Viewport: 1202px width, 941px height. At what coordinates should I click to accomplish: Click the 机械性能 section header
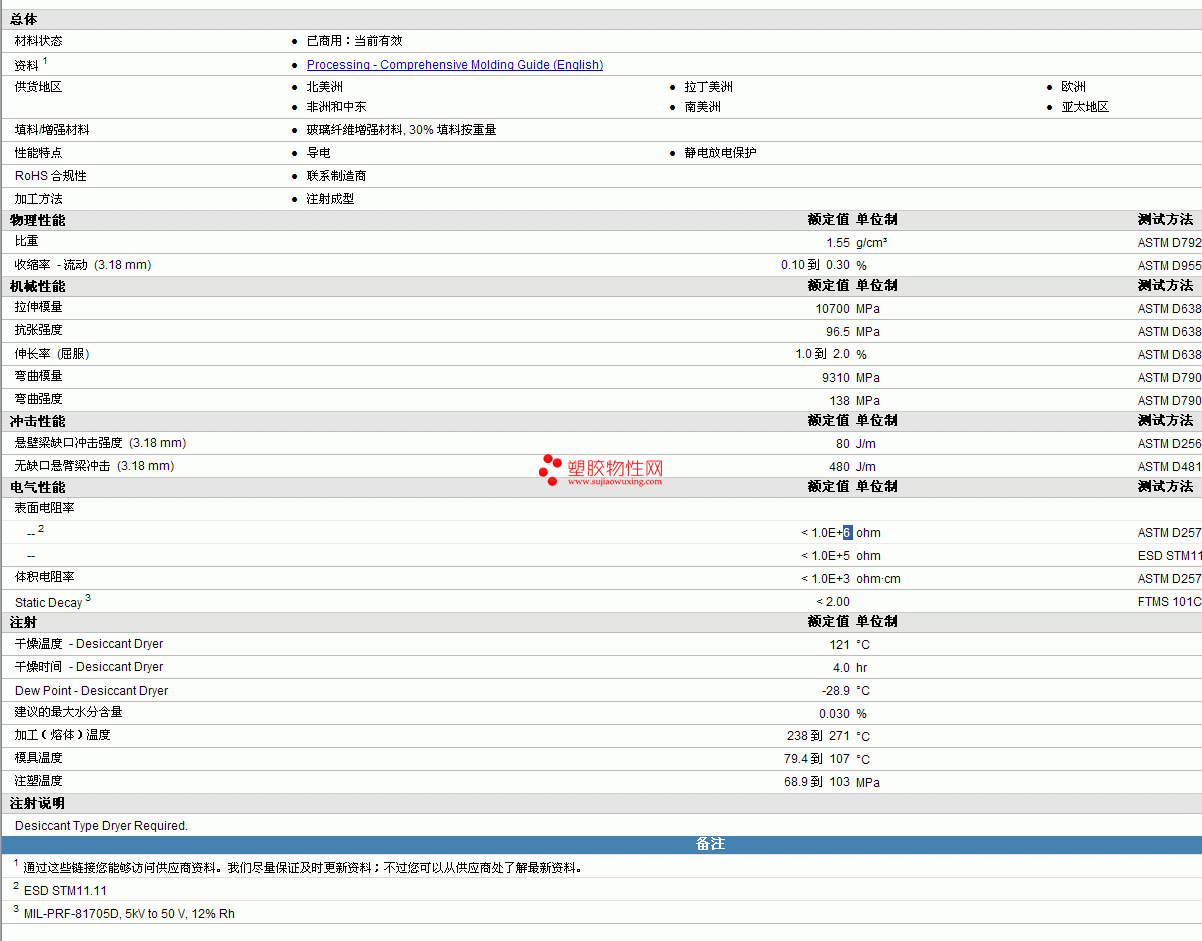tap(38, 286)
